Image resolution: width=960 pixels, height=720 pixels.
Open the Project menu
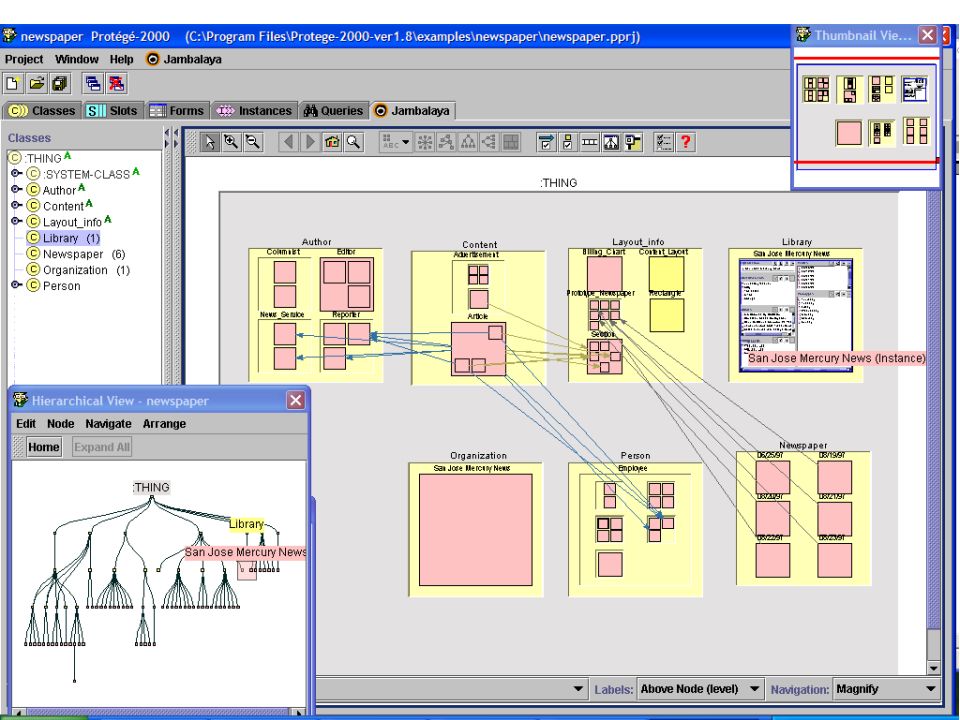coord(24,59)
